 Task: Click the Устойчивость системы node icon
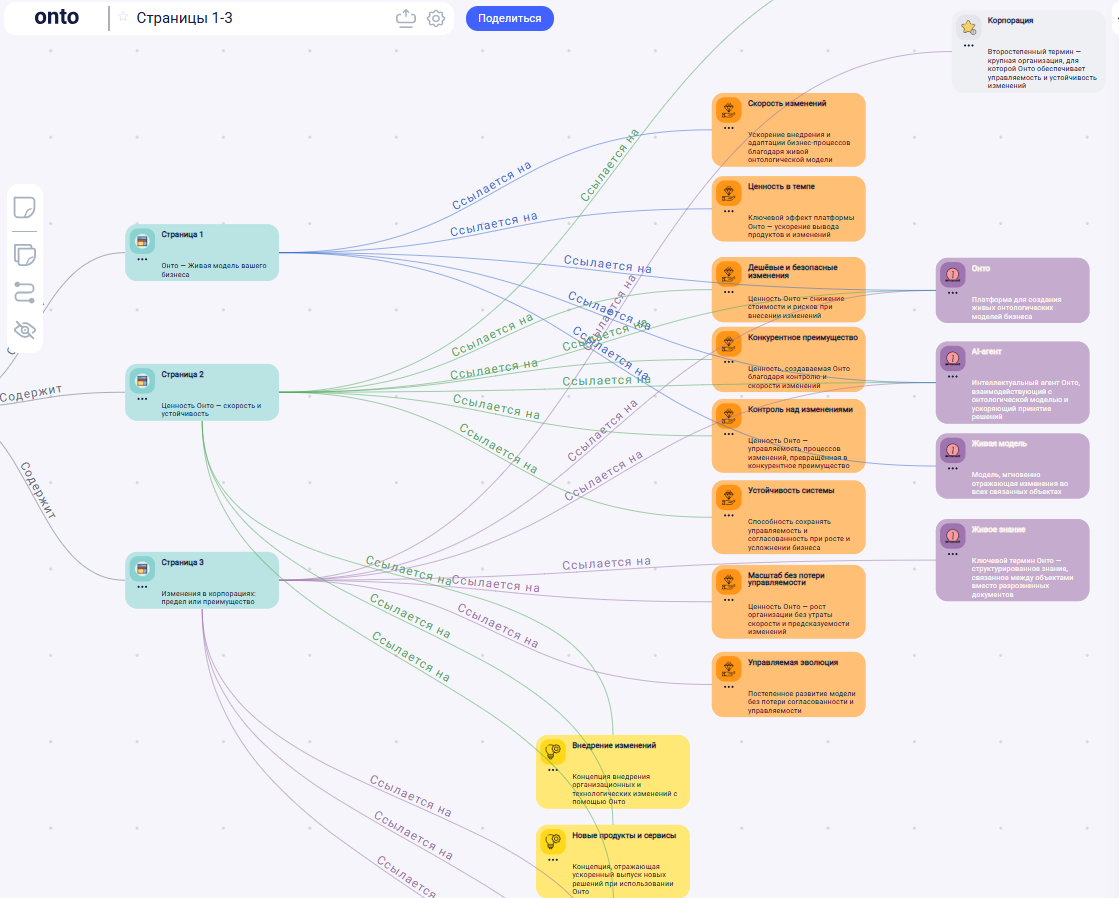[729, 496]
